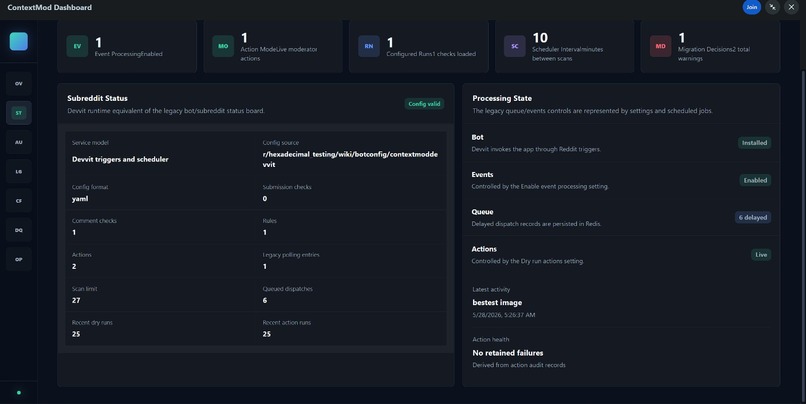The width and height of the screenshot is (806, 404).
Task: Click the MO Action Mode icon
Action: coord(223,46)
